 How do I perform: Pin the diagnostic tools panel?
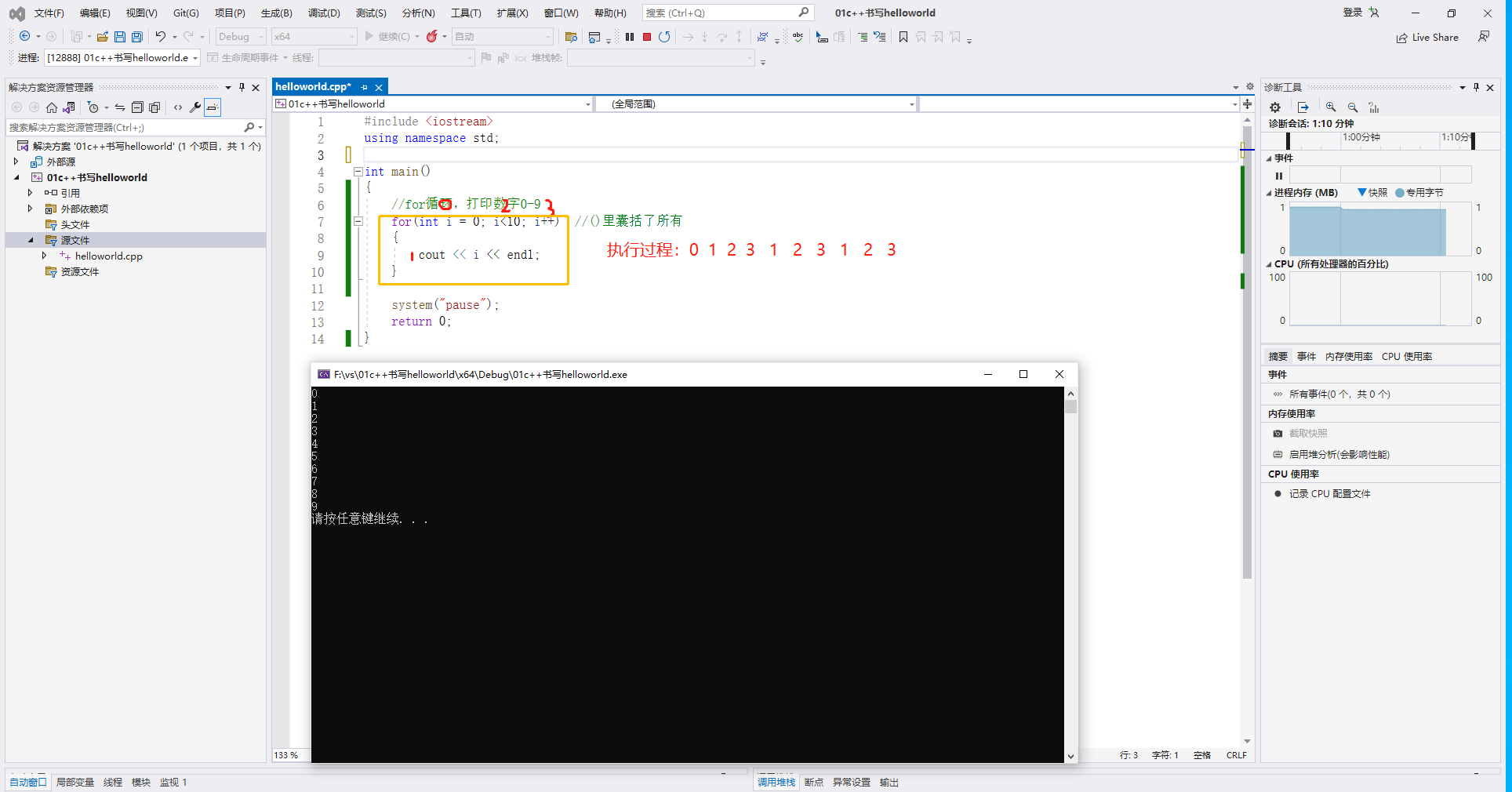(x=1476, y=87)
